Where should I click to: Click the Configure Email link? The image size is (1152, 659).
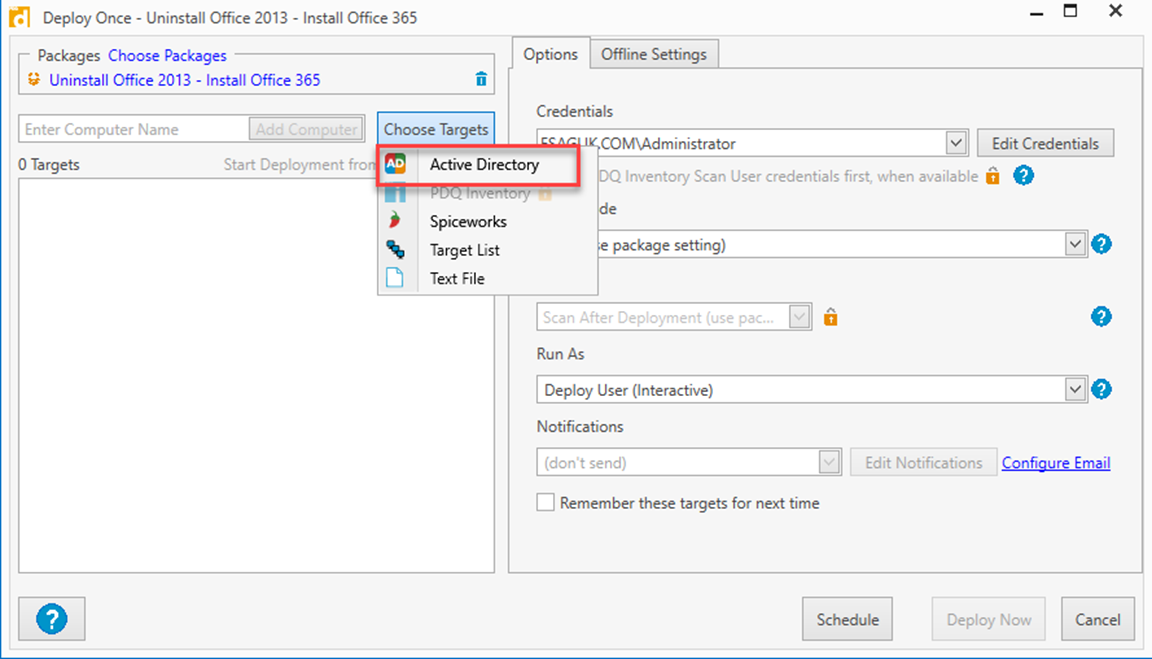(1056, 463)
